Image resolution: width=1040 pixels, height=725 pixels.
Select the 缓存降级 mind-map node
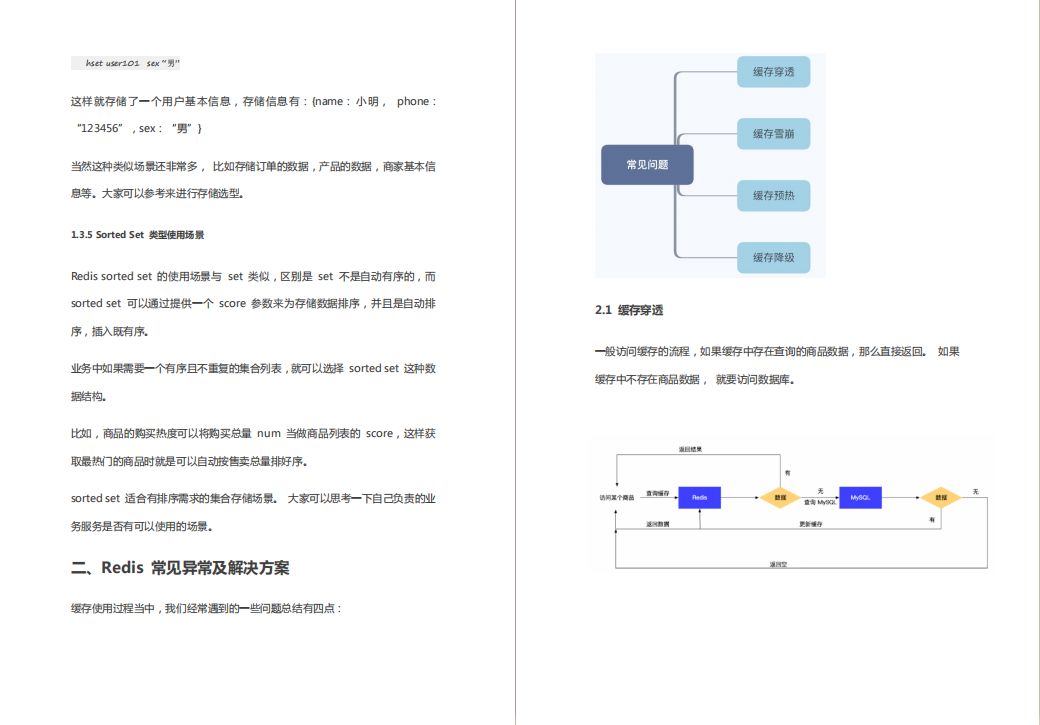[x=773, y=257]
